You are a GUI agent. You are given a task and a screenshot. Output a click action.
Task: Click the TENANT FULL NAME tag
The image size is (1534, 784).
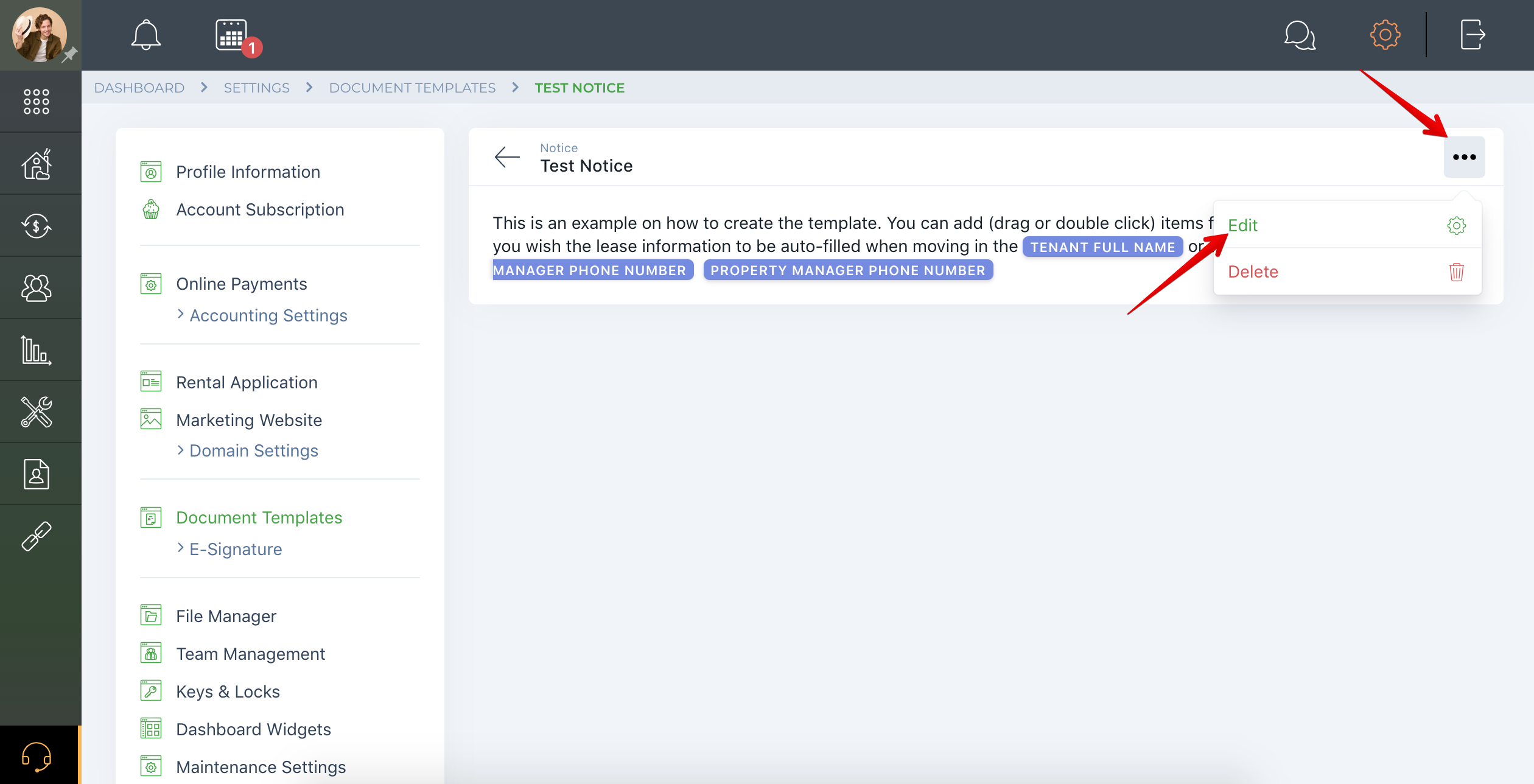point(1102,247)
